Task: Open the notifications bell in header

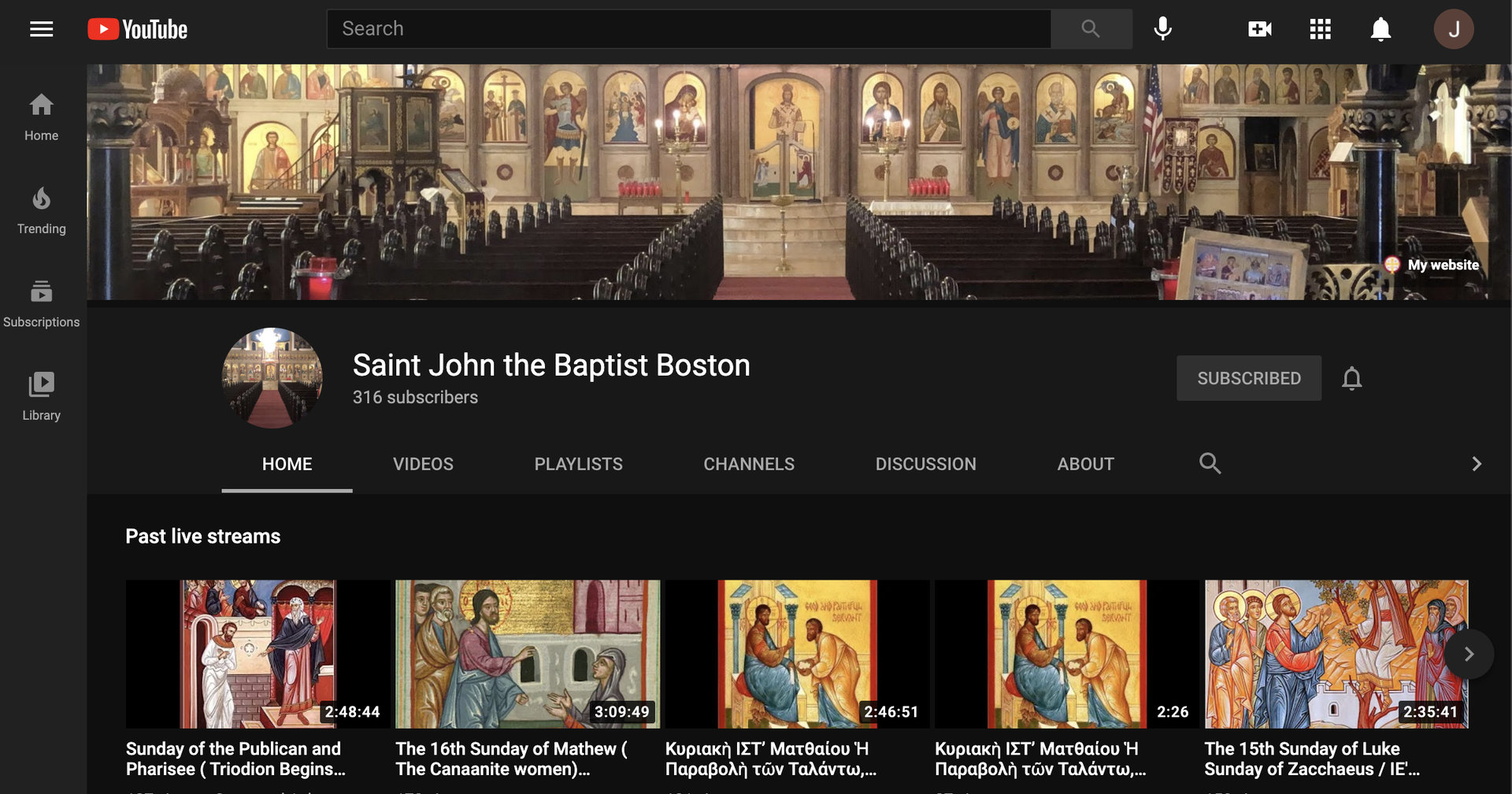Action: click(1380, 29)
